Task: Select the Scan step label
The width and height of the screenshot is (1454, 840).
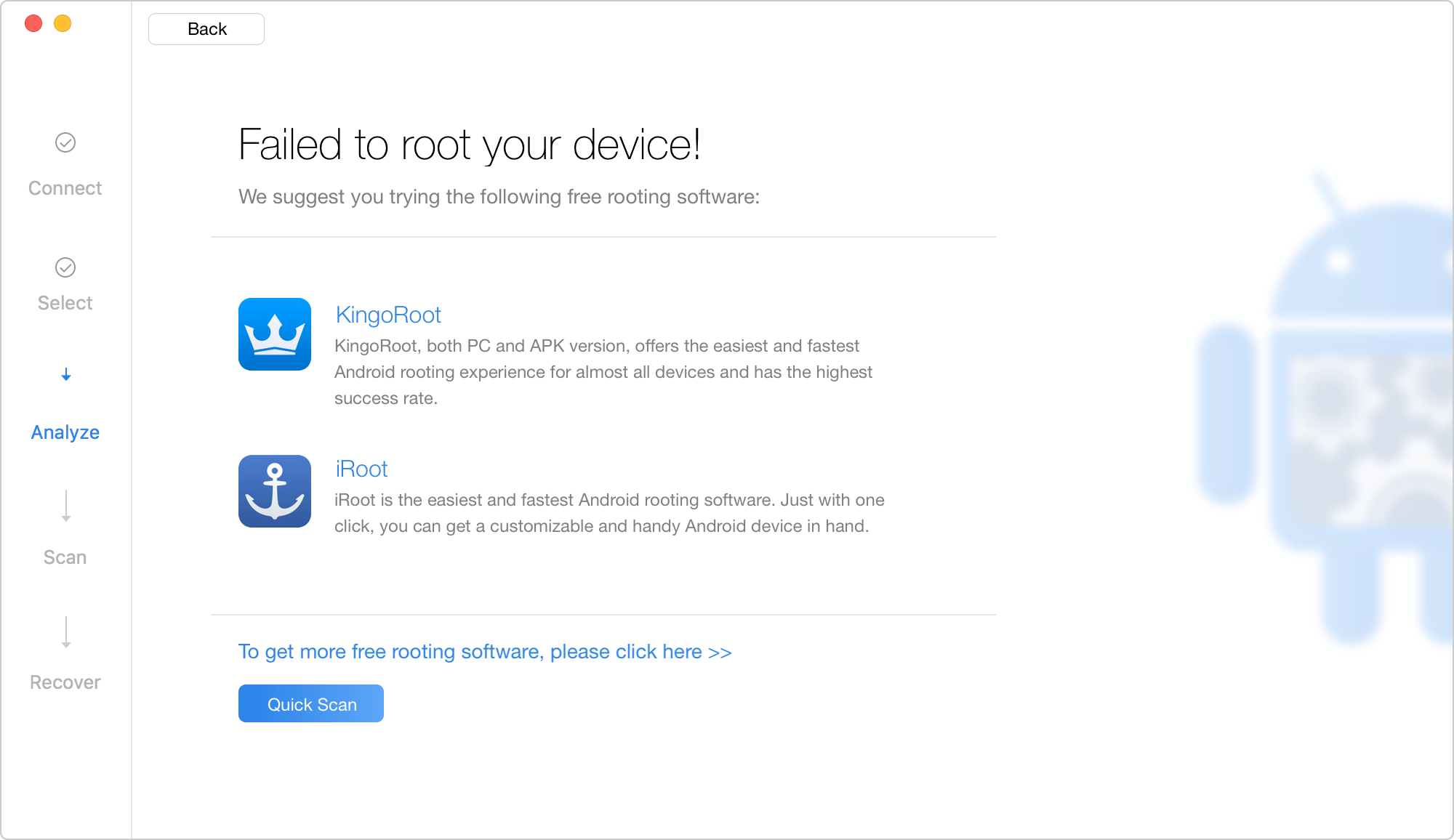Action: 65,557
